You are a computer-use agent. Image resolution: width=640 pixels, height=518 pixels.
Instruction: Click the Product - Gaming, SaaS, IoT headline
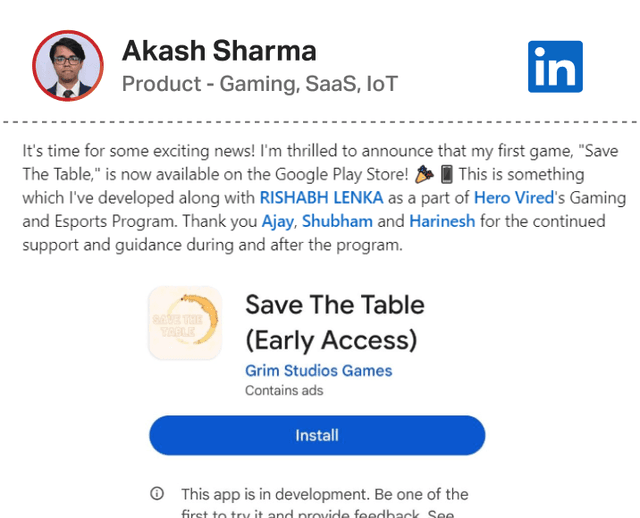tap(260, 84)
